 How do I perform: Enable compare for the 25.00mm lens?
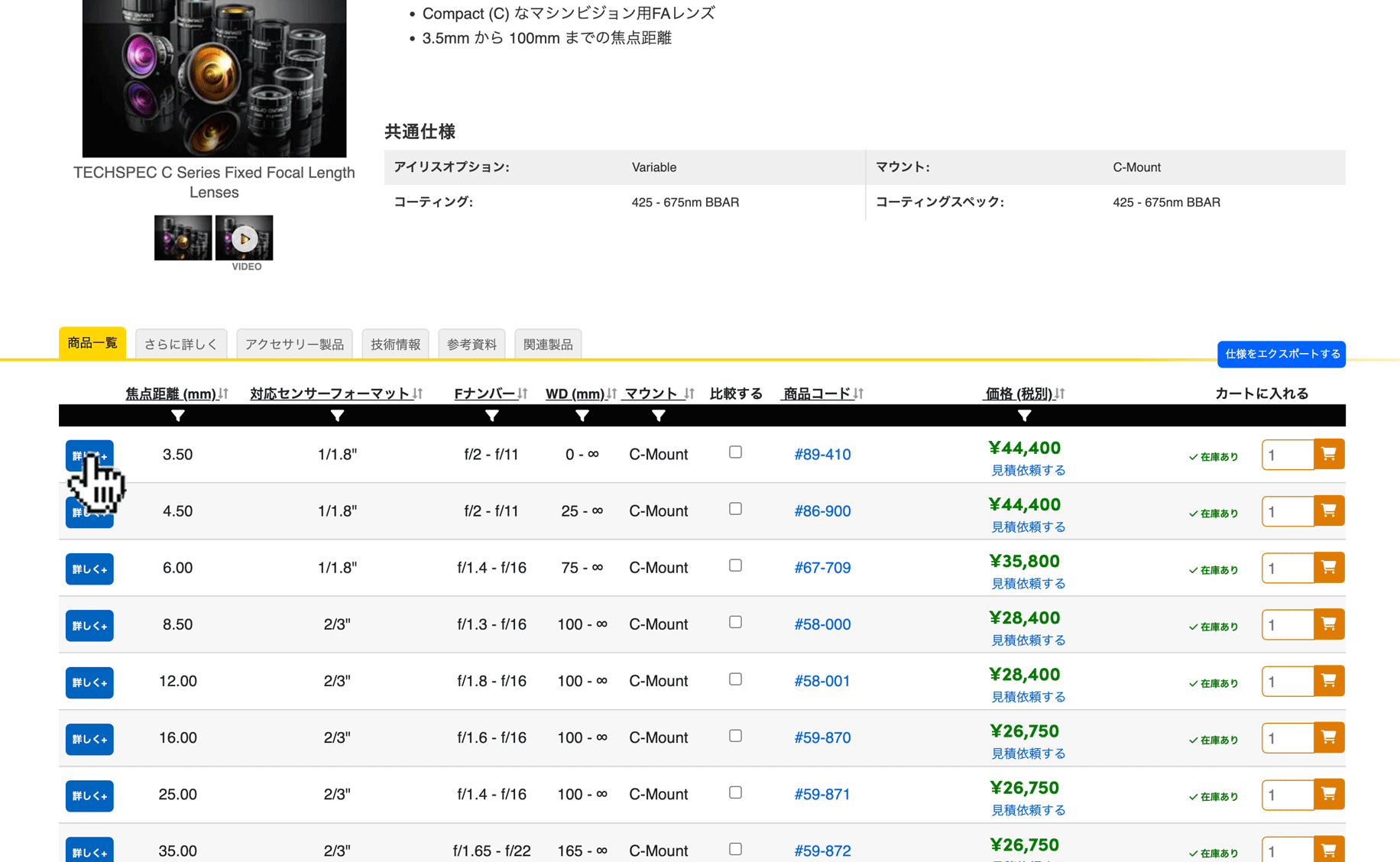pos(735,792)
